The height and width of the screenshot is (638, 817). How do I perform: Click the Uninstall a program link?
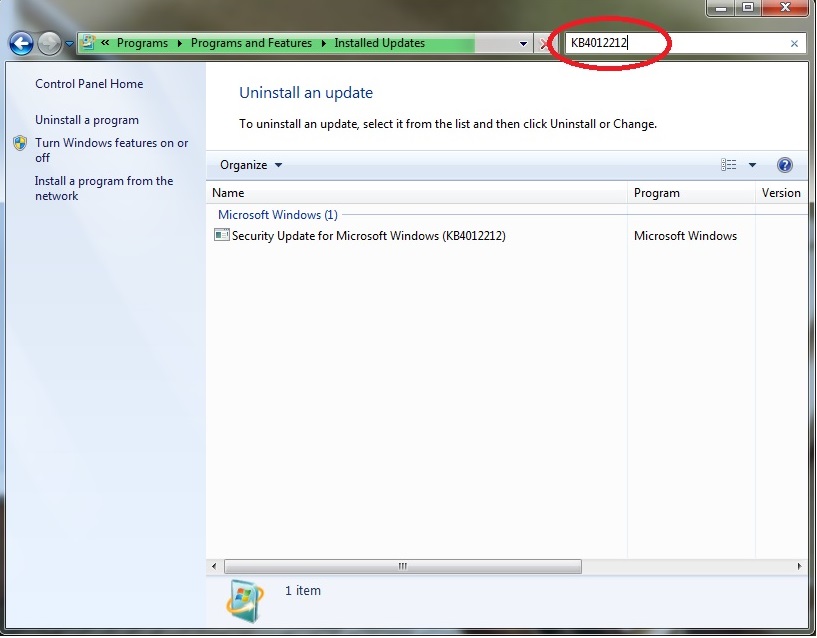pyautogui.click(x=87, y=120)
